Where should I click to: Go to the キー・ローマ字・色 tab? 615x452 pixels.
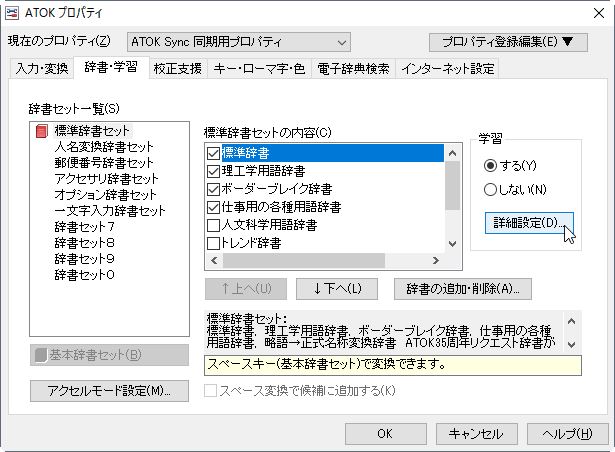(x=259, y=69)
